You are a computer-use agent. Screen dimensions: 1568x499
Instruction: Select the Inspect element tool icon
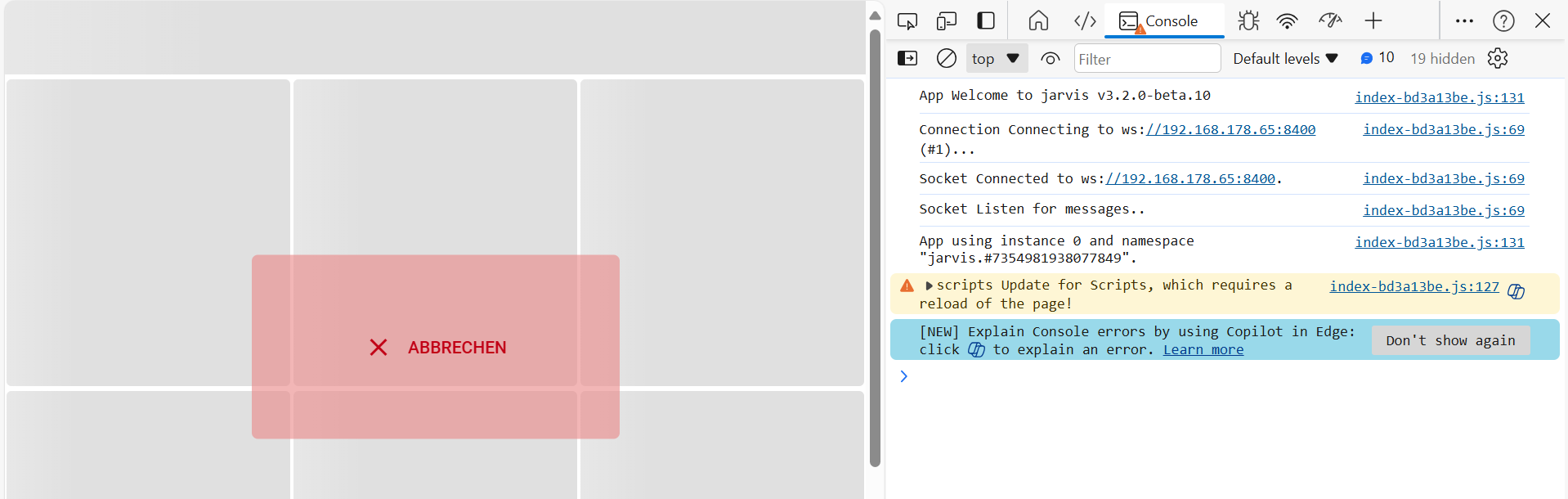tap(907, 21)
